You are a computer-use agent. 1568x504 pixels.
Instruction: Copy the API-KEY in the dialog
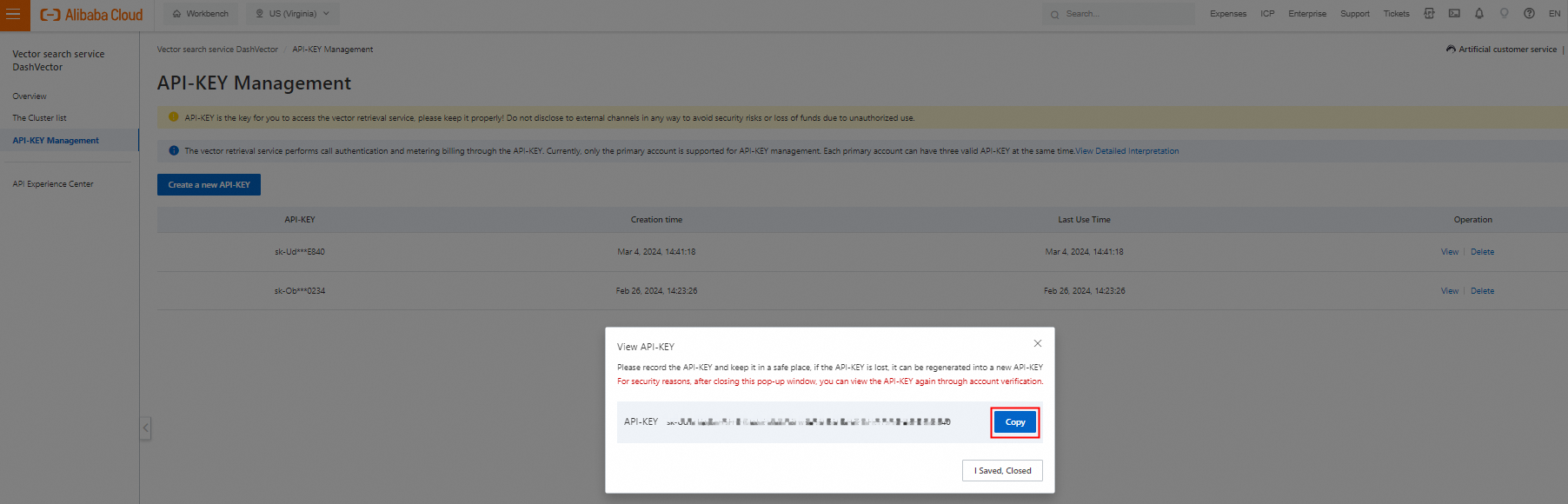[x=1015, y=422]
